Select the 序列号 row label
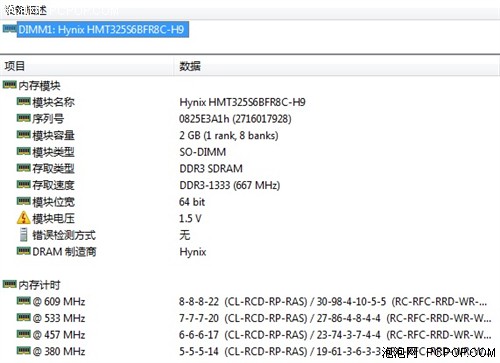The width and height of the screenshot is (500, 363). [48, 119]
